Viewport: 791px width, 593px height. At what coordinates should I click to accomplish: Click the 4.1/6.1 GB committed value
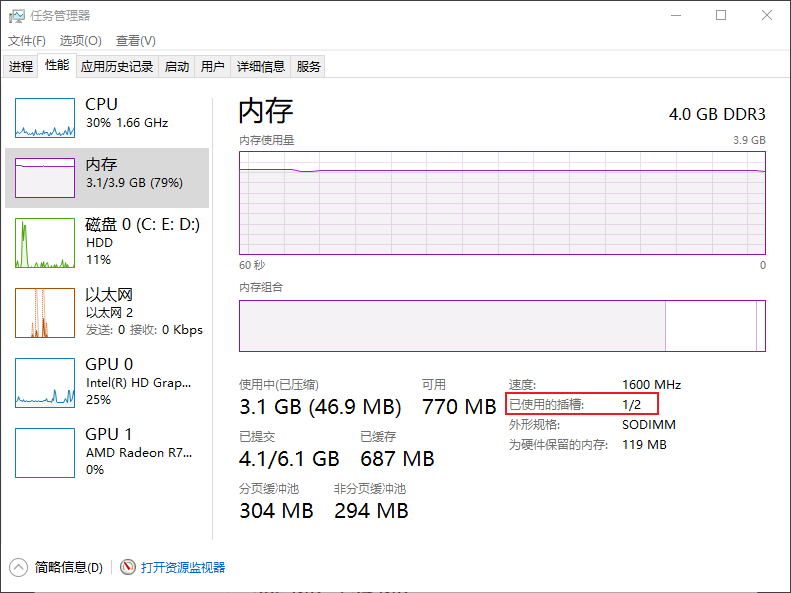(289, 458)
